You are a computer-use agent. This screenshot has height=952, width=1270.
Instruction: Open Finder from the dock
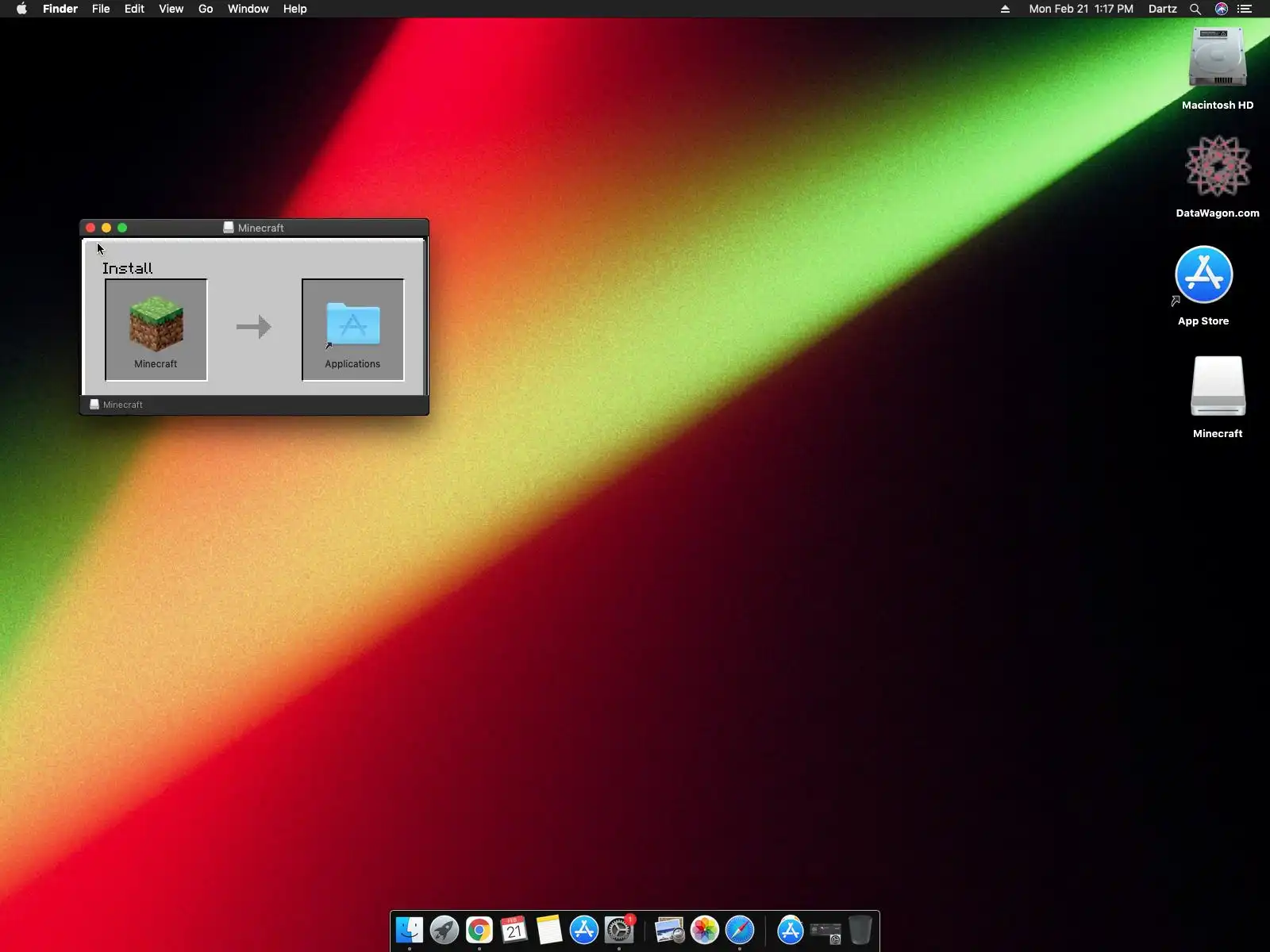(x=410, y=930)
